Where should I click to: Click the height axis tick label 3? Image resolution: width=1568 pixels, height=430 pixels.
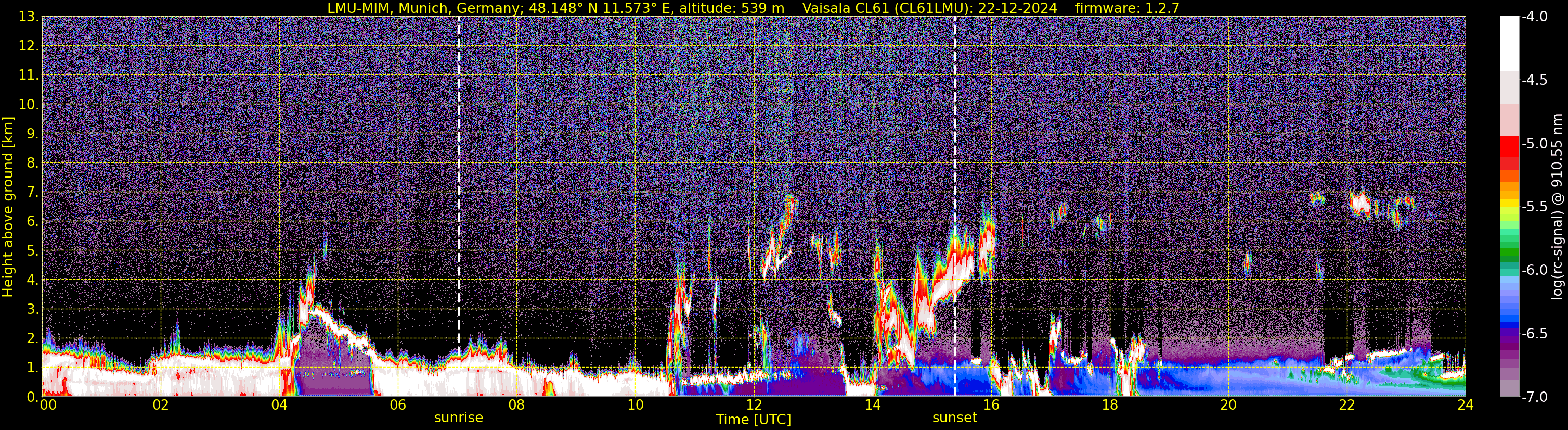pyautogui.click(x=33, y=309)
